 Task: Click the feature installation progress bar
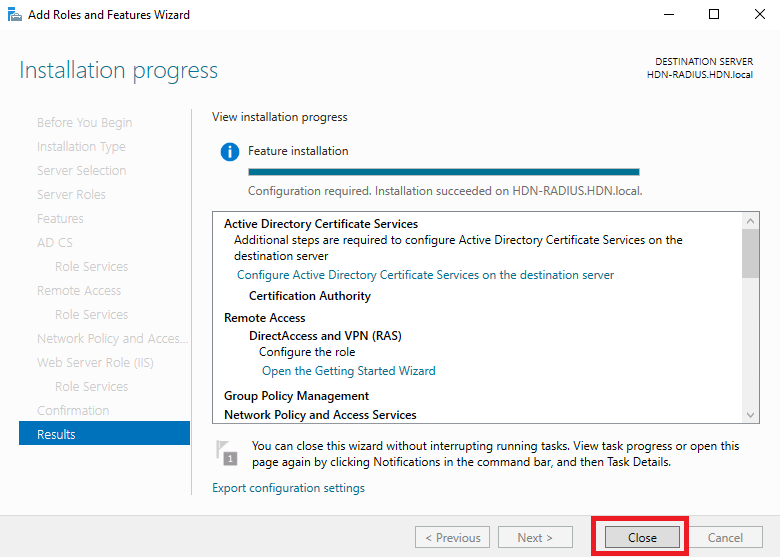pyautogui.click(x=444, y=172)
